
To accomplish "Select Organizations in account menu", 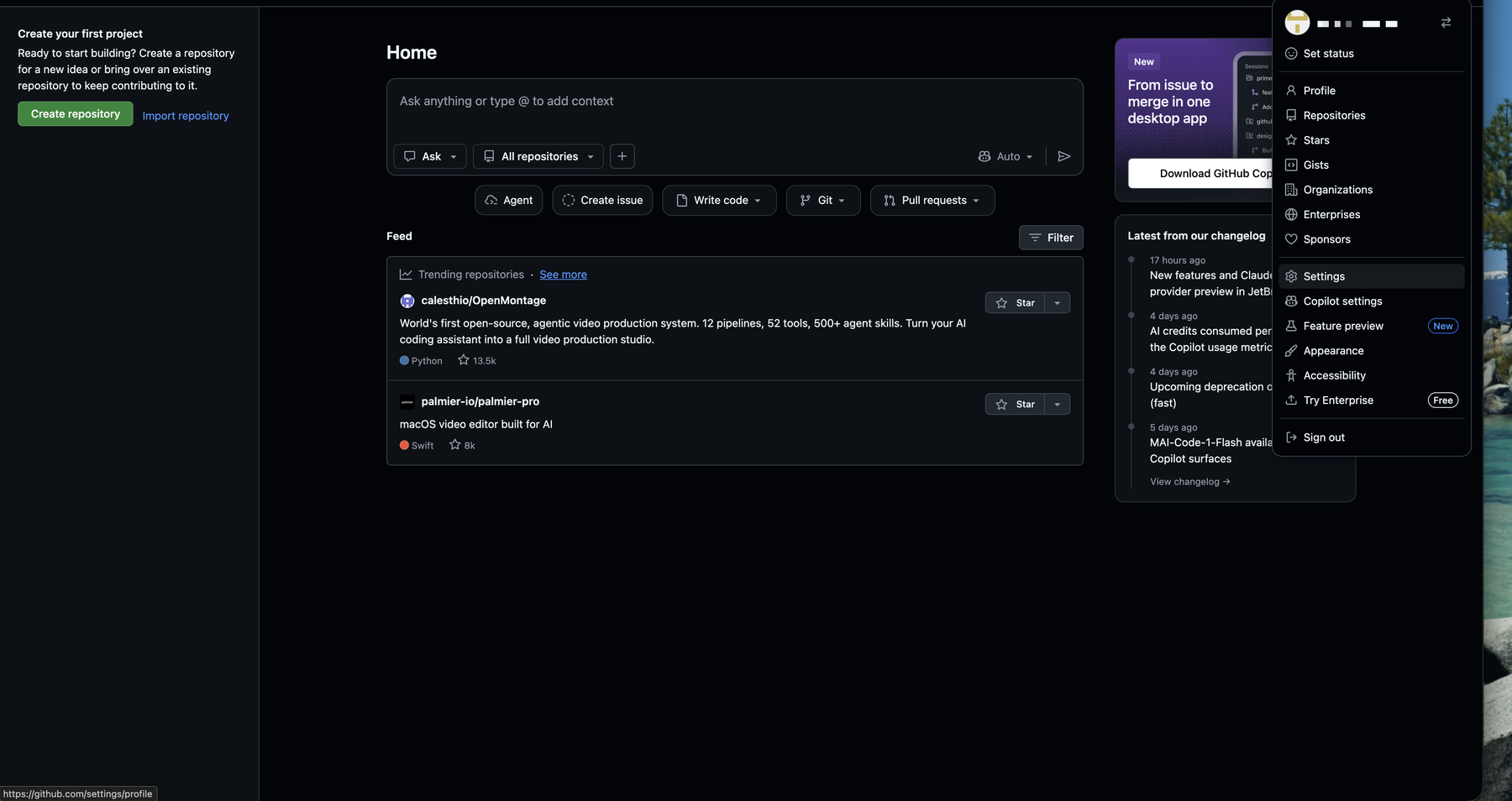I will point(1371,190).
